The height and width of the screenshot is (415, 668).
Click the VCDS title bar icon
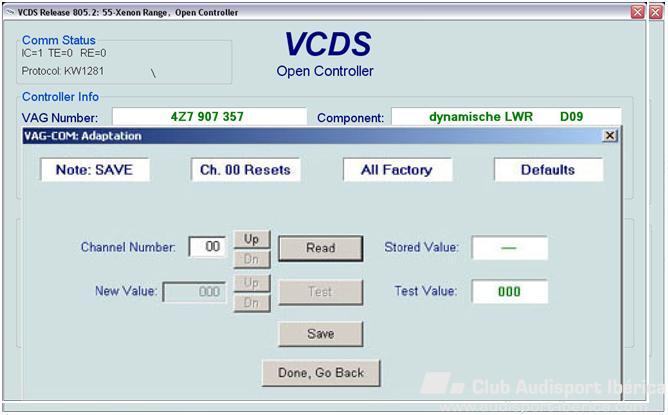[10, 12]
